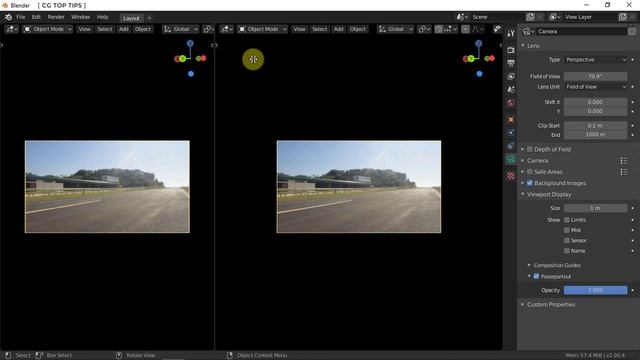Click the blue Z axis on right viewport gizmo
This screenshot has height=360, width=640.
pyautogui.click(x=478, y=43)
